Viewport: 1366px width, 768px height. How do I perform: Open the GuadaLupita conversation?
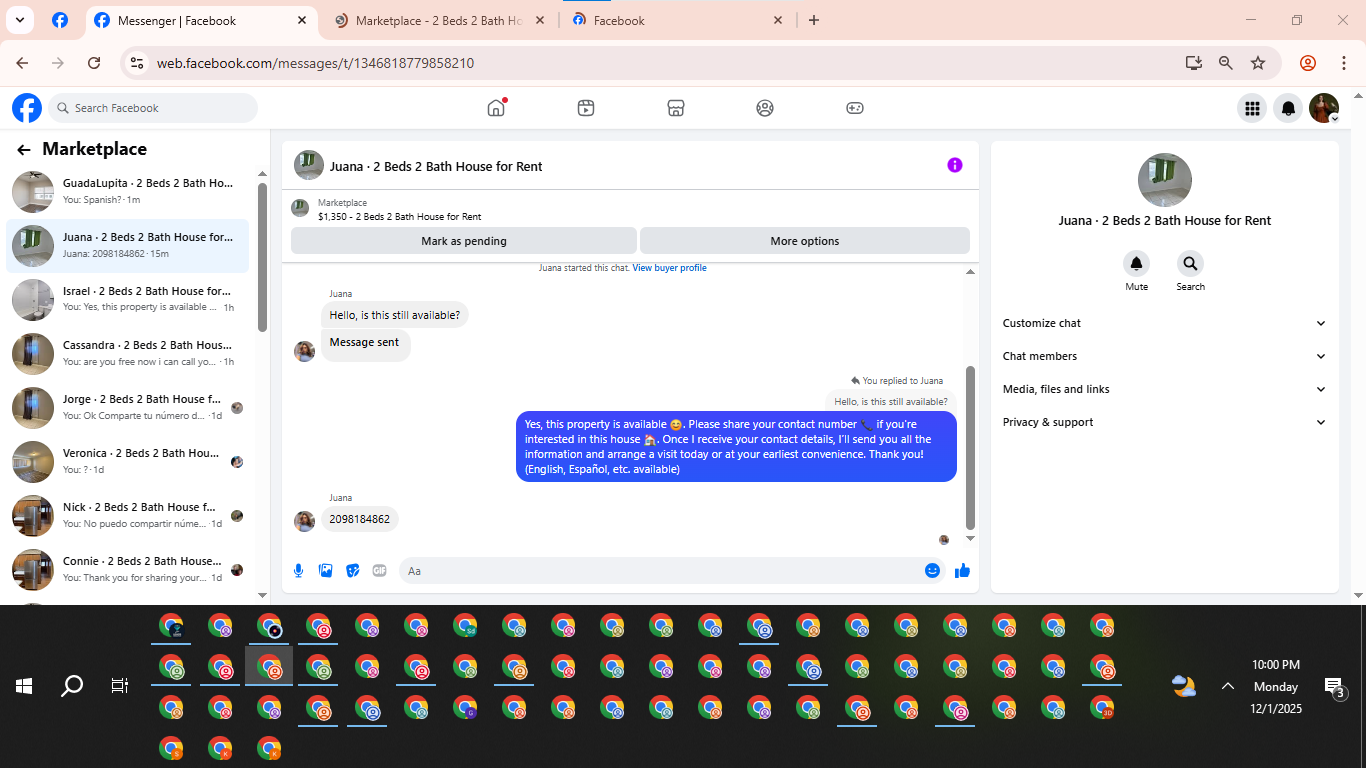click(128, 192)
